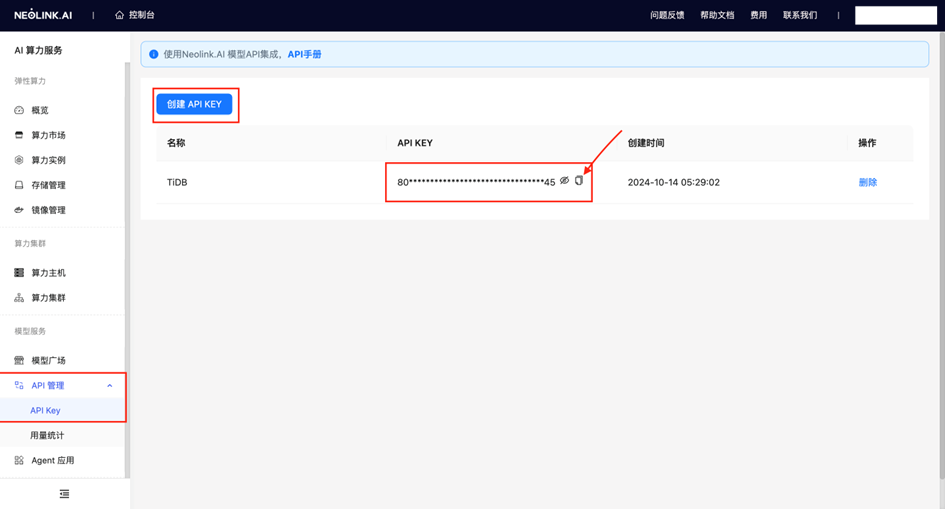This screenshot has height=509, width=945.
Task: Click the 模型服务 section label
Action: coord(30,331)
